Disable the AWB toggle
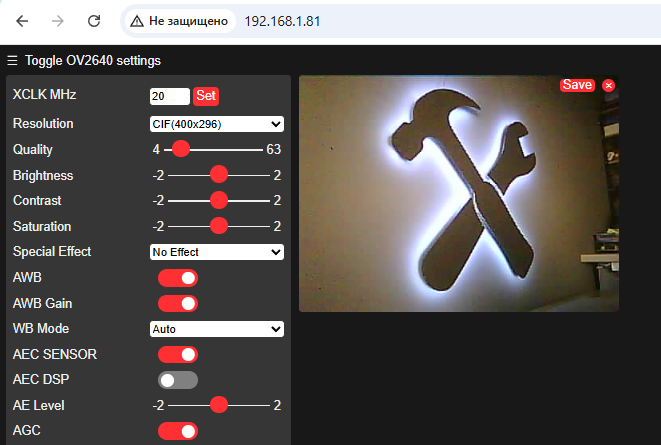Screen dimensions: 661x445 click(x=178, y=278)
